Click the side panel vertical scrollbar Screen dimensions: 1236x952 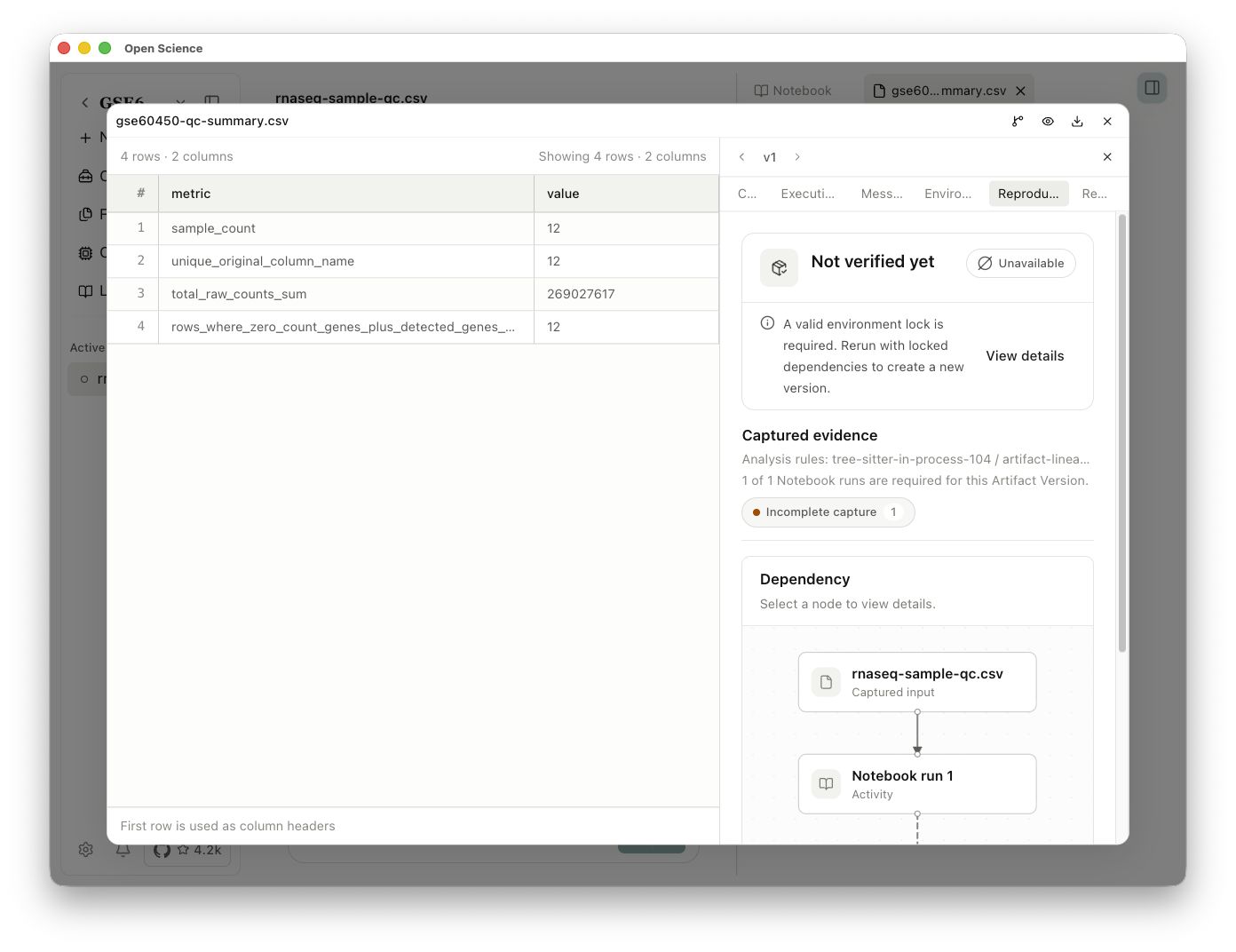coord(1122,433)
